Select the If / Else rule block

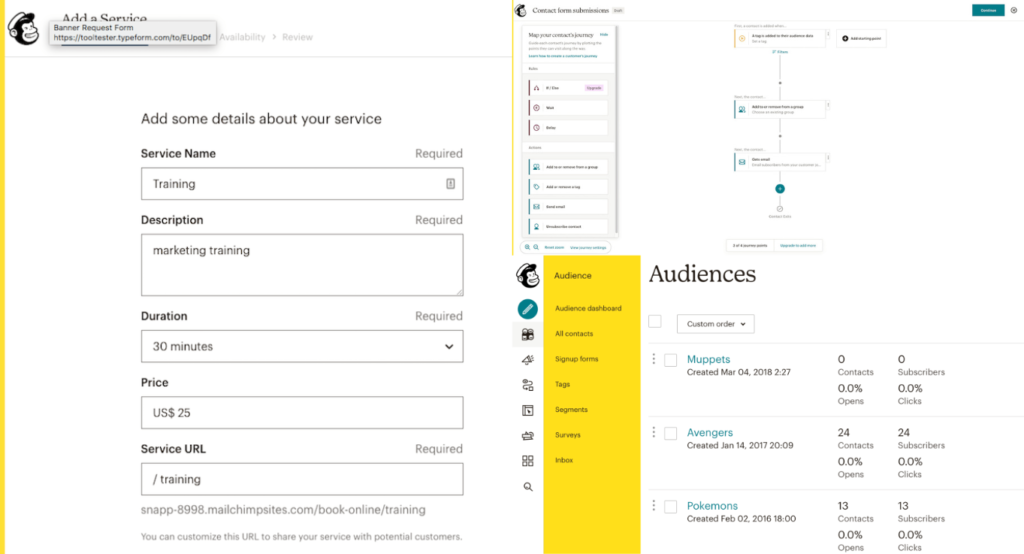568,88
